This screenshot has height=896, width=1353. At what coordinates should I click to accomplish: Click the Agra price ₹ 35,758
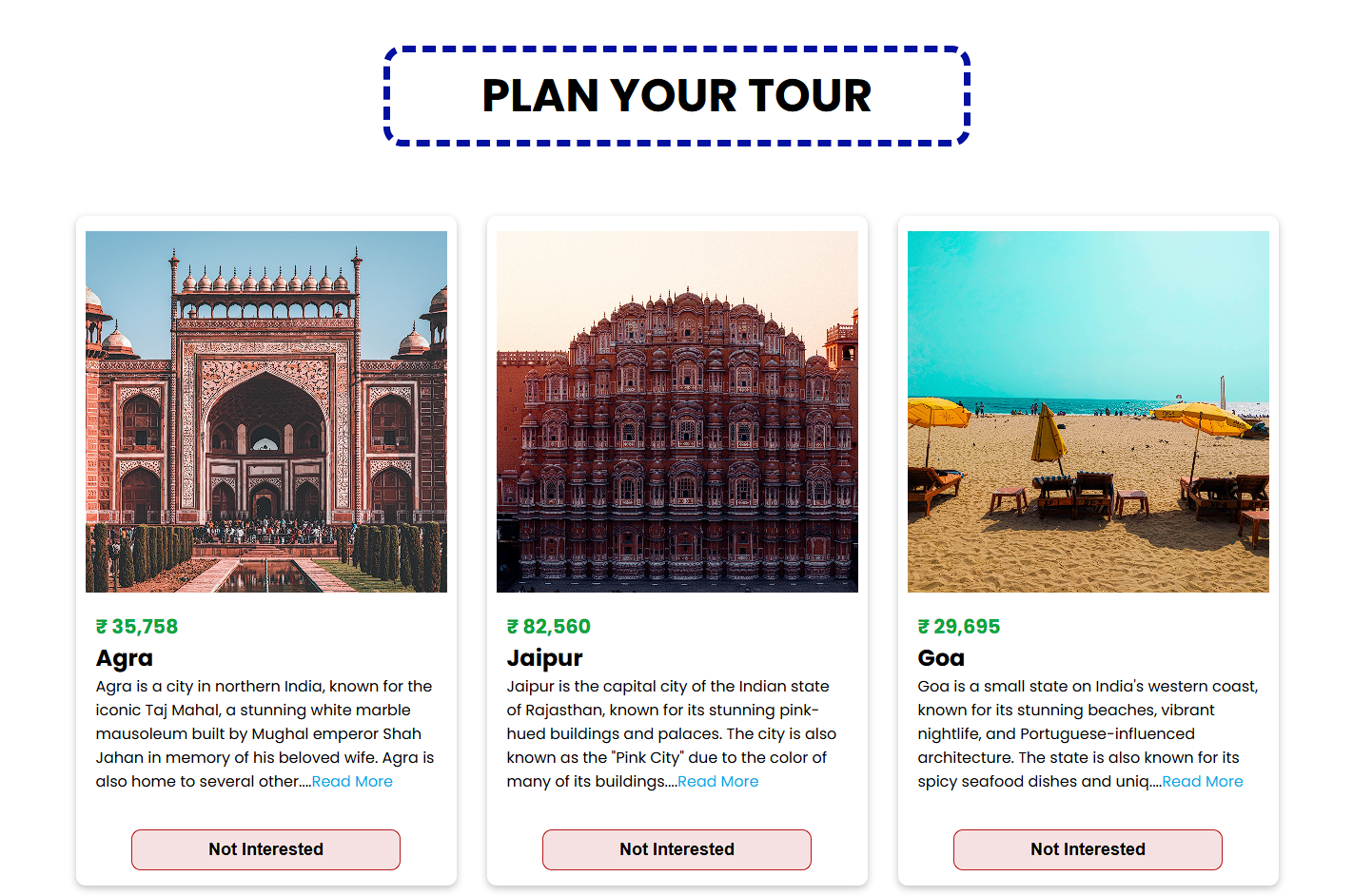[137, 627]
